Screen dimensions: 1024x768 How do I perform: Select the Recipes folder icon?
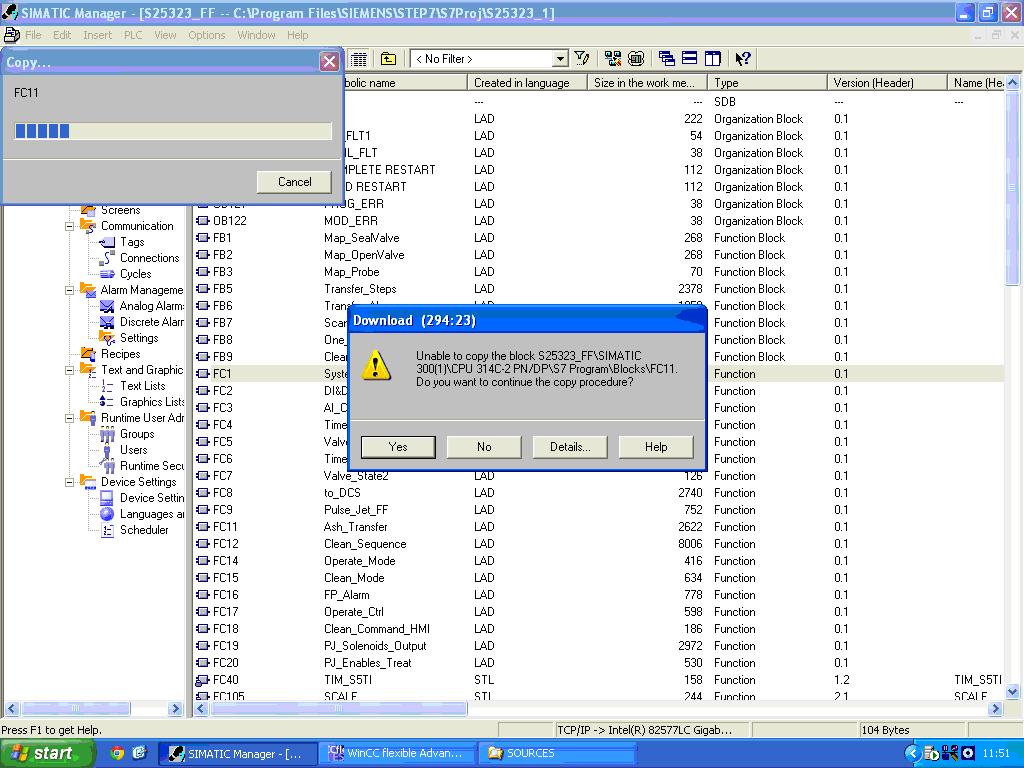(88, 354)
